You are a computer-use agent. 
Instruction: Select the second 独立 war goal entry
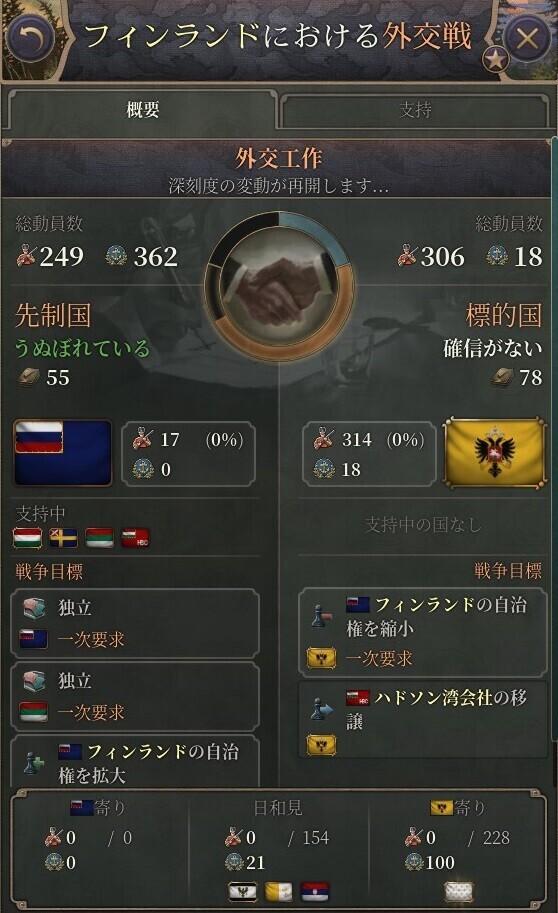135,696
